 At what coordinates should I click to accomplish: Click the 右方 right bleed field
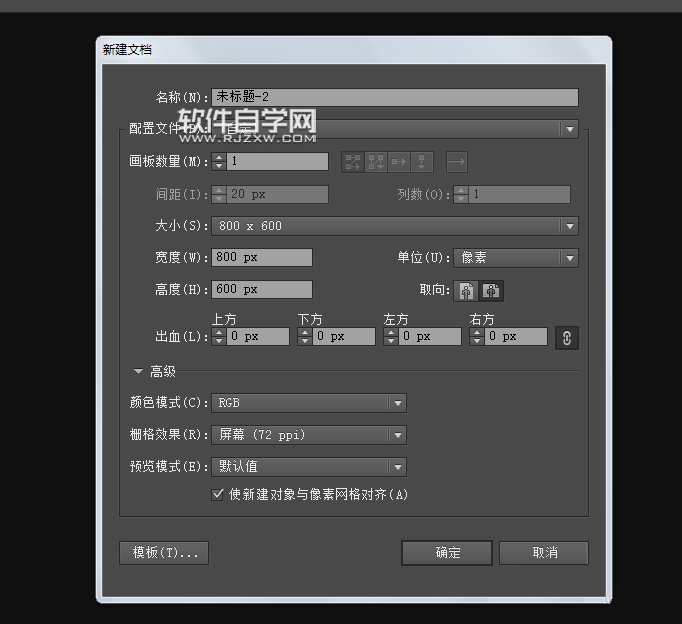pyautogui.click(x=516, y=337)
